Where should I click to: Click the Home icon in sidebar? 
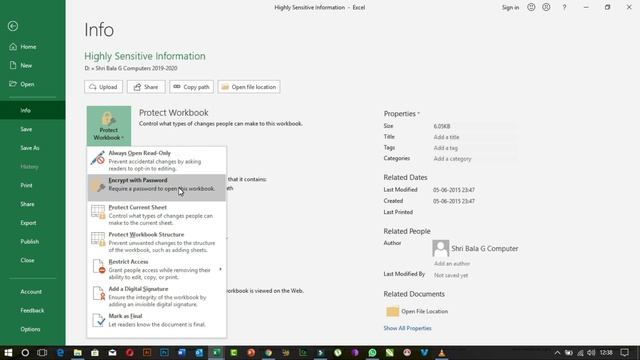pyautogui.click(x=13, y=47)
